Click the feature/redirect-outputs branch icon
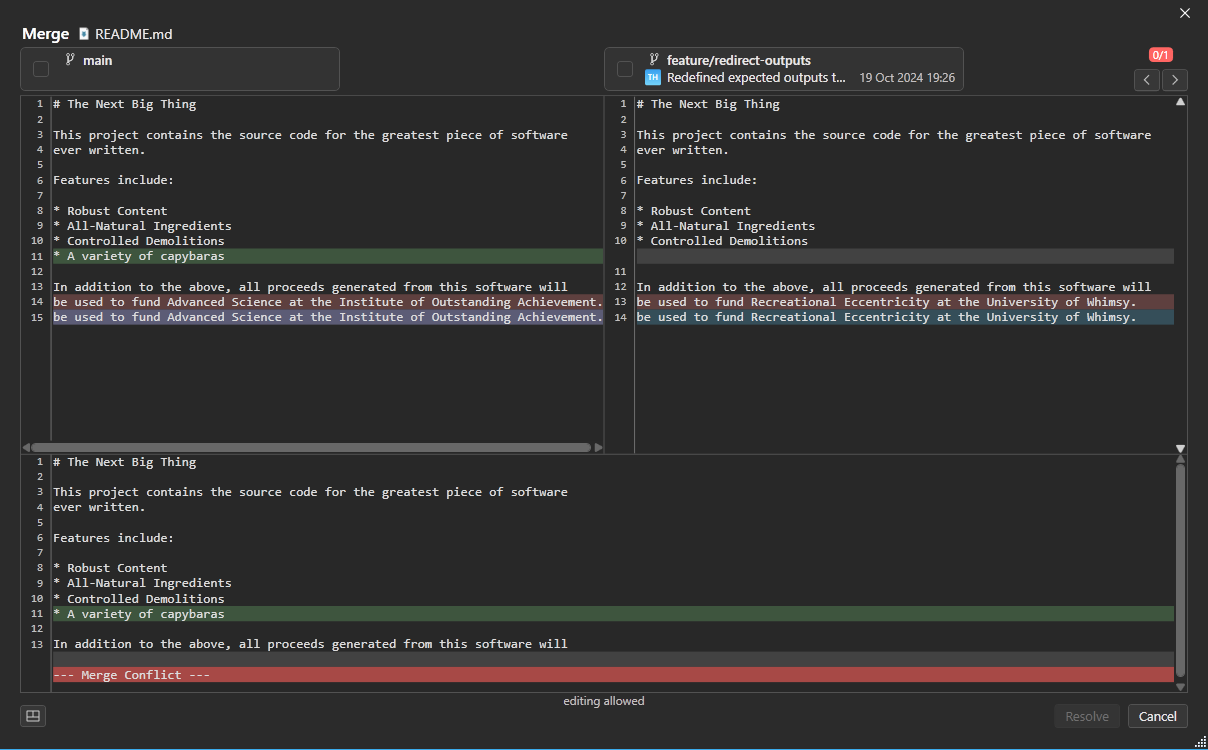The image size is (1208, 750). 654,59
